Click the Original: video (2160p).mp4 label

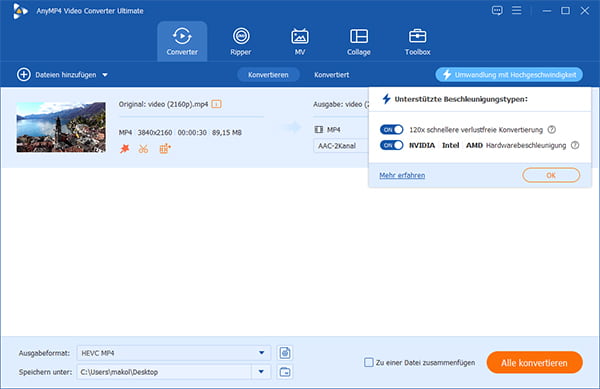(x=163, y=104)
